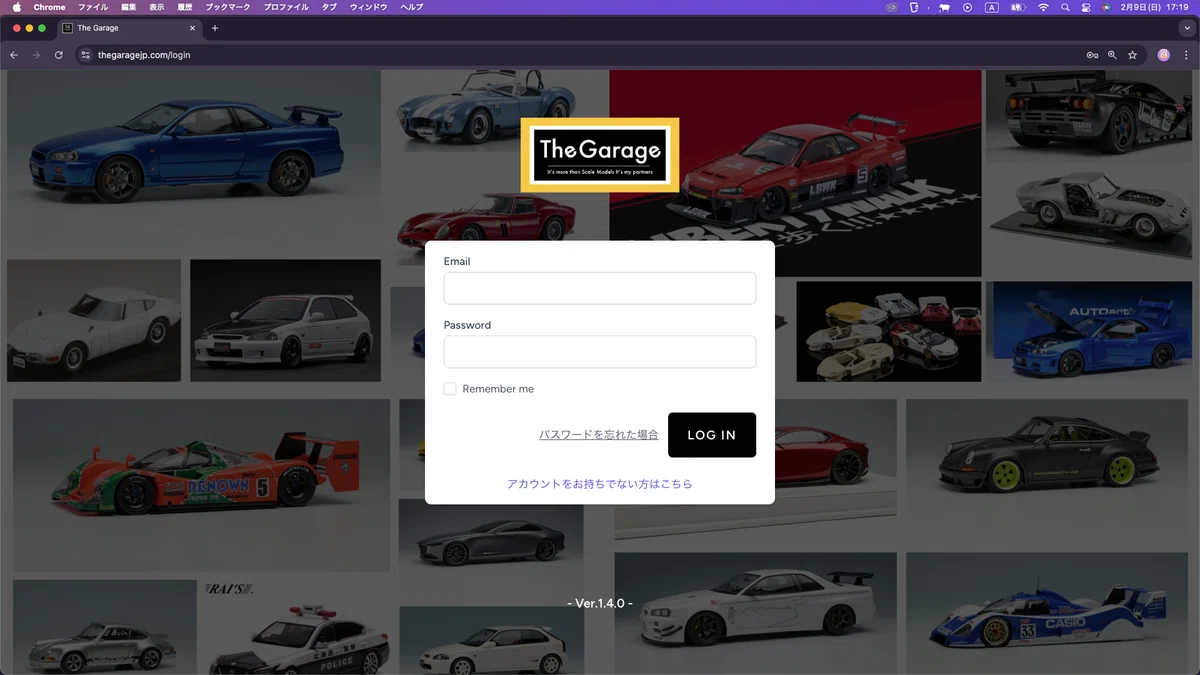Open the 履歴 menu
Image resolution: width=1200 pixels, height=675 pixels.
click(x=185, y=7)
